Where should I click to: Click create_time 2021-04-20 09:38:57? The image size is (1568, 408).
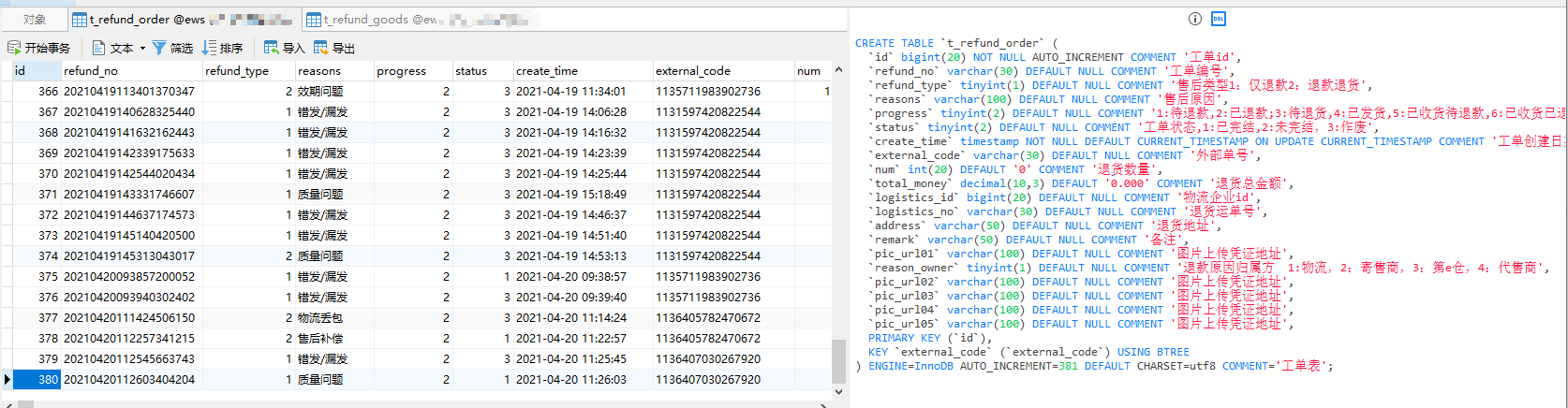583,276
